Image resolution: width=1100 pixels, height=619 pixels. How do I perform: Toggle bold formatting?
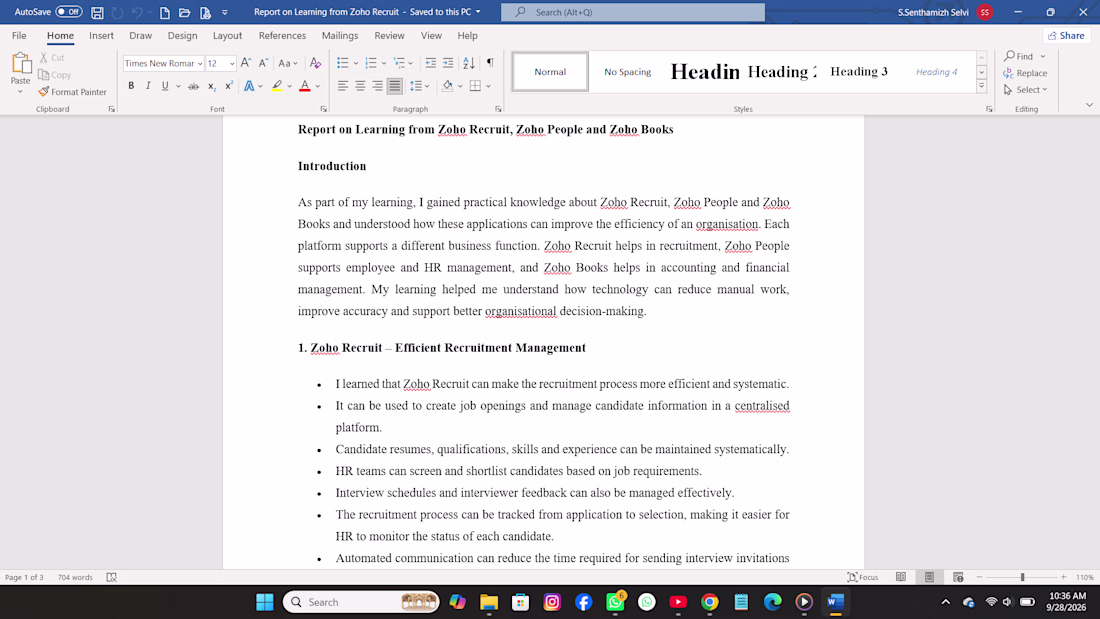click(131, 86)
